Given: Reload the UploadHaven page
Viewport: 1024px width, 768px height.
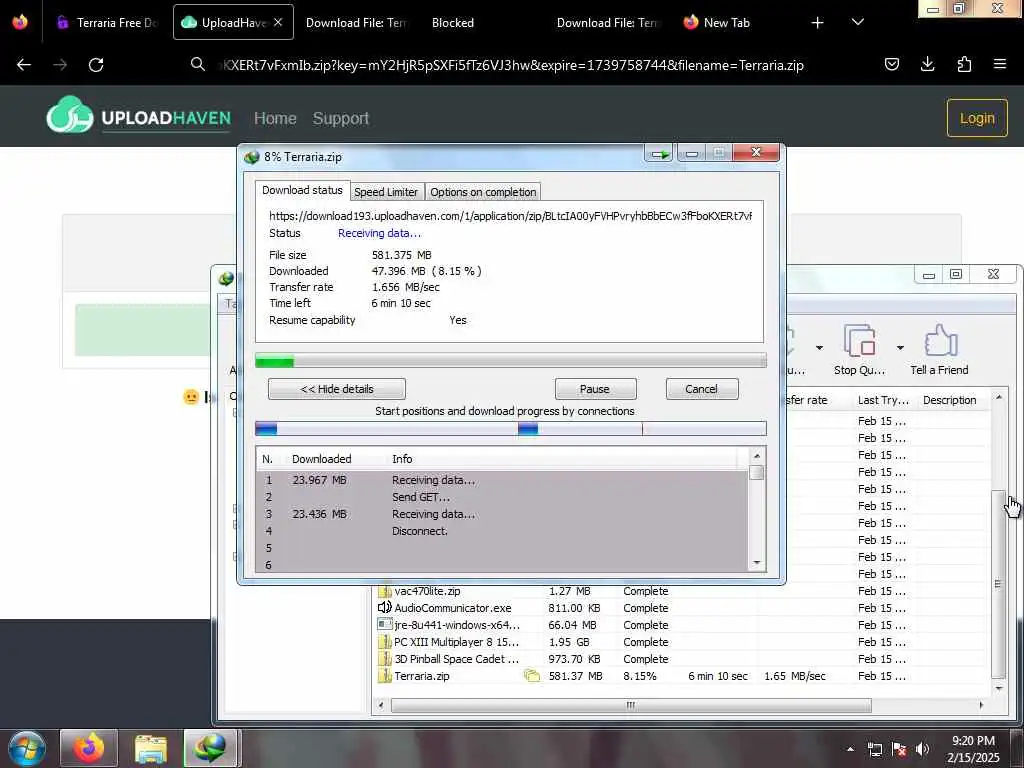Looking at the screenshot, I should pyautogui.click(x=96, y=65).
